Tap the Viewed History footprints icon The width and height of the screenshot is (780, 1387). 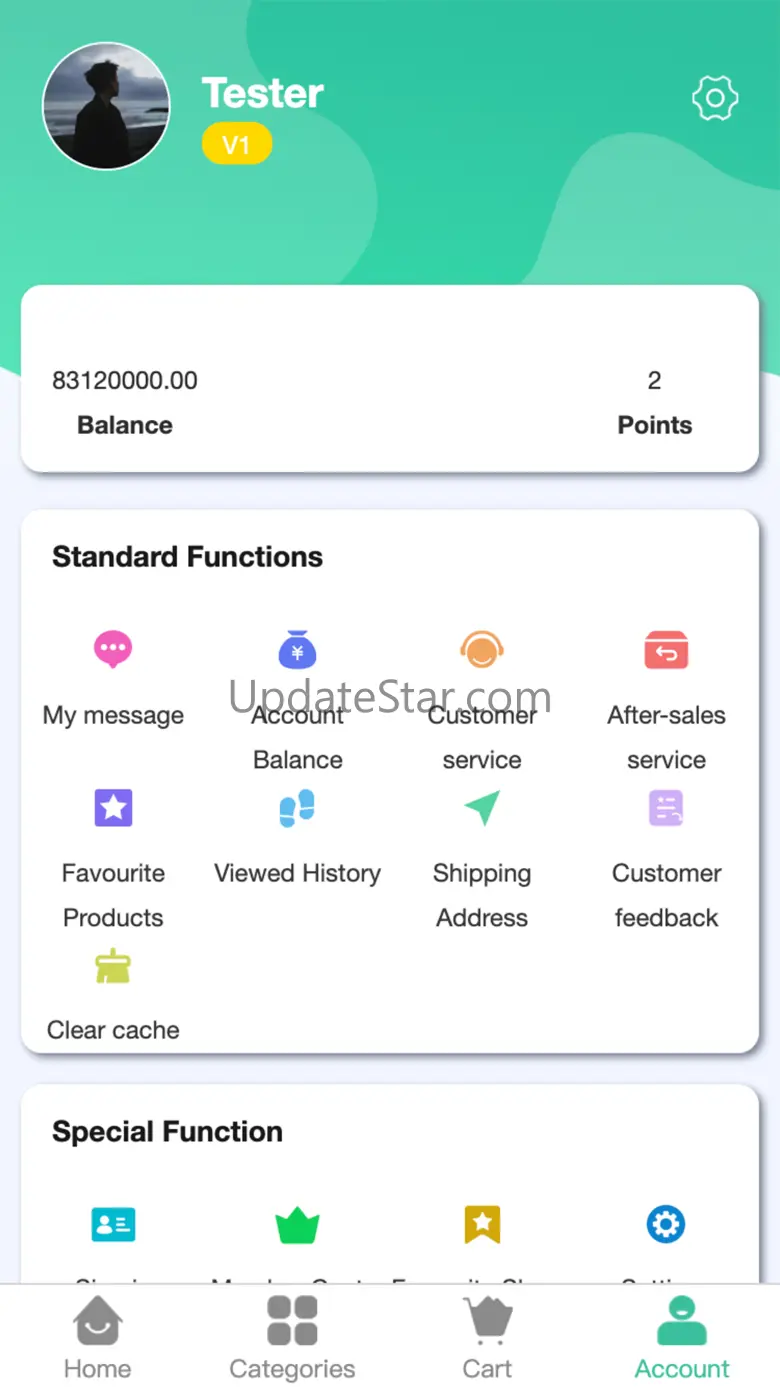297,808
